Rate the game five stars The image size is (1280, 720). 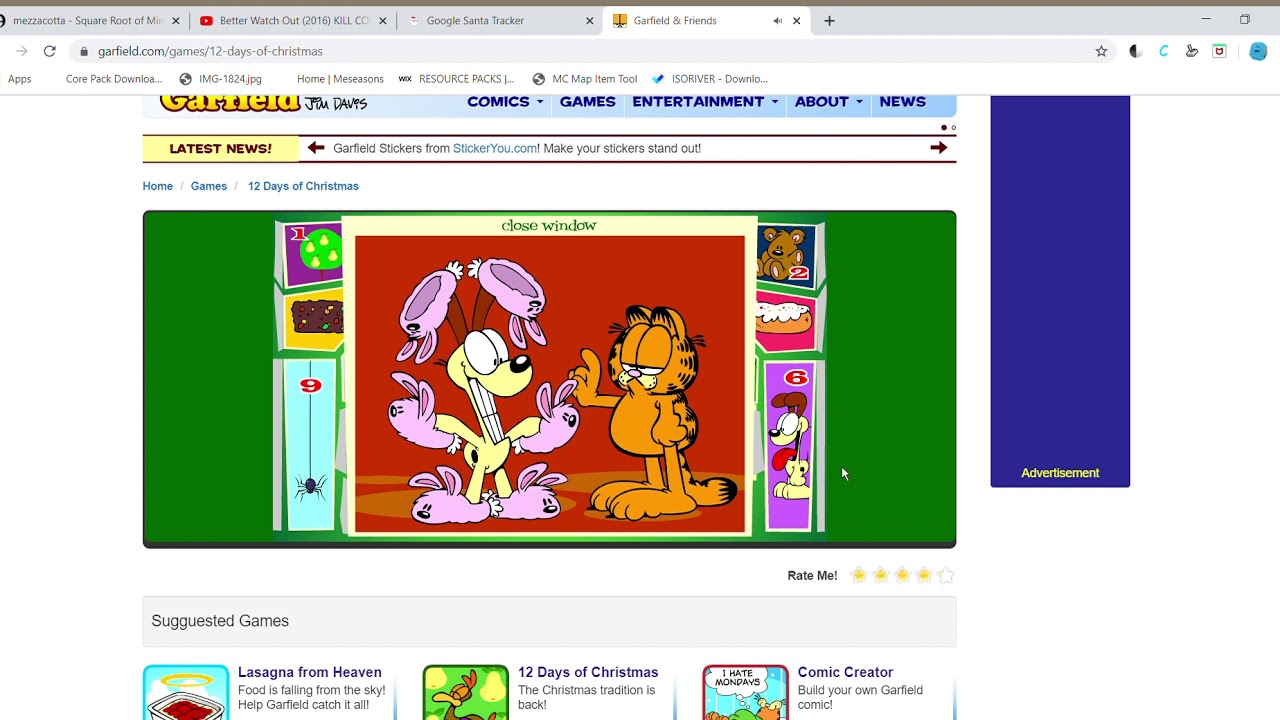pyautogui.click(x=947, y=575)
